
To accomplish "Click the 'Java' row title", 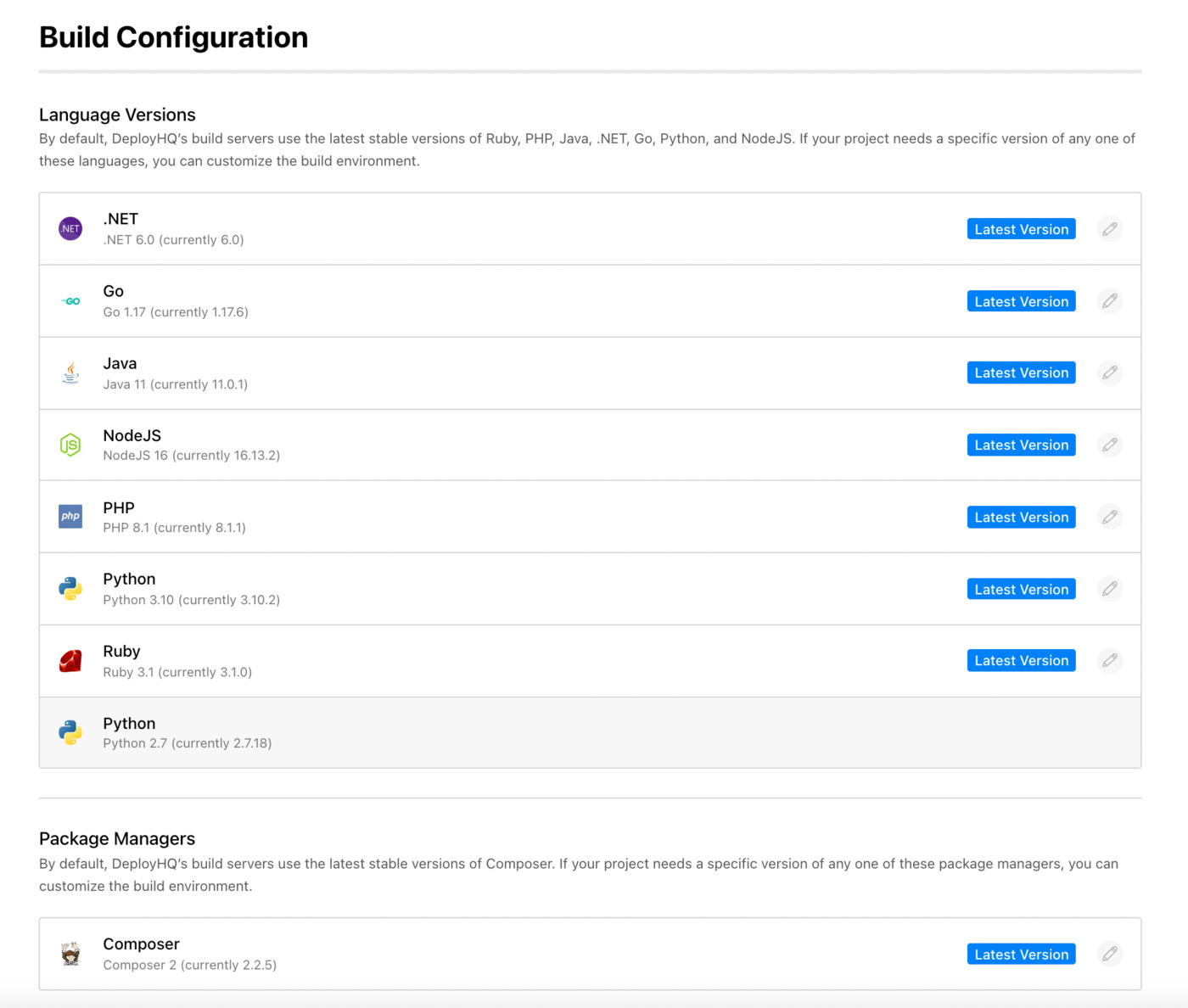I will click(120, 363).
